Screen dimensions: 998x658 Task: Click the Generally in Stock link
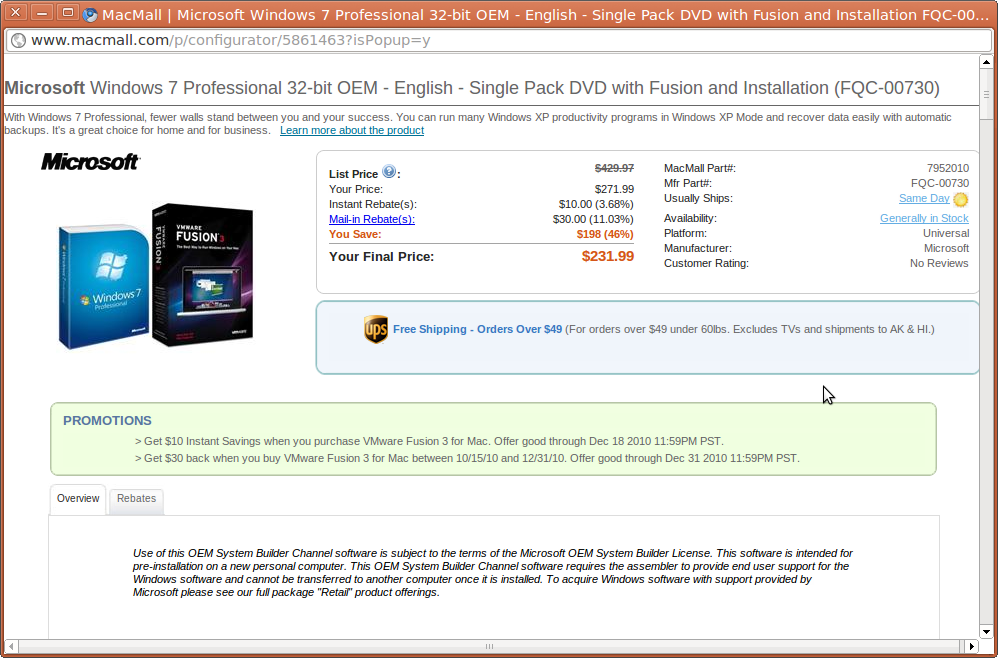click(x=924, y=218)
